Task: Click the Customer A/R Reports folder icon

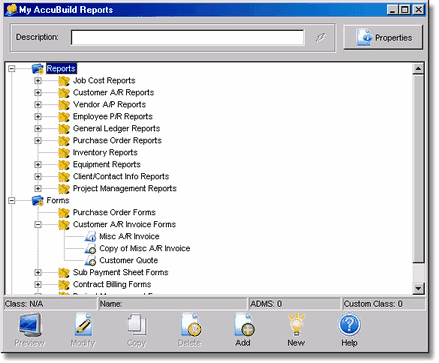Action: [64, 93]
